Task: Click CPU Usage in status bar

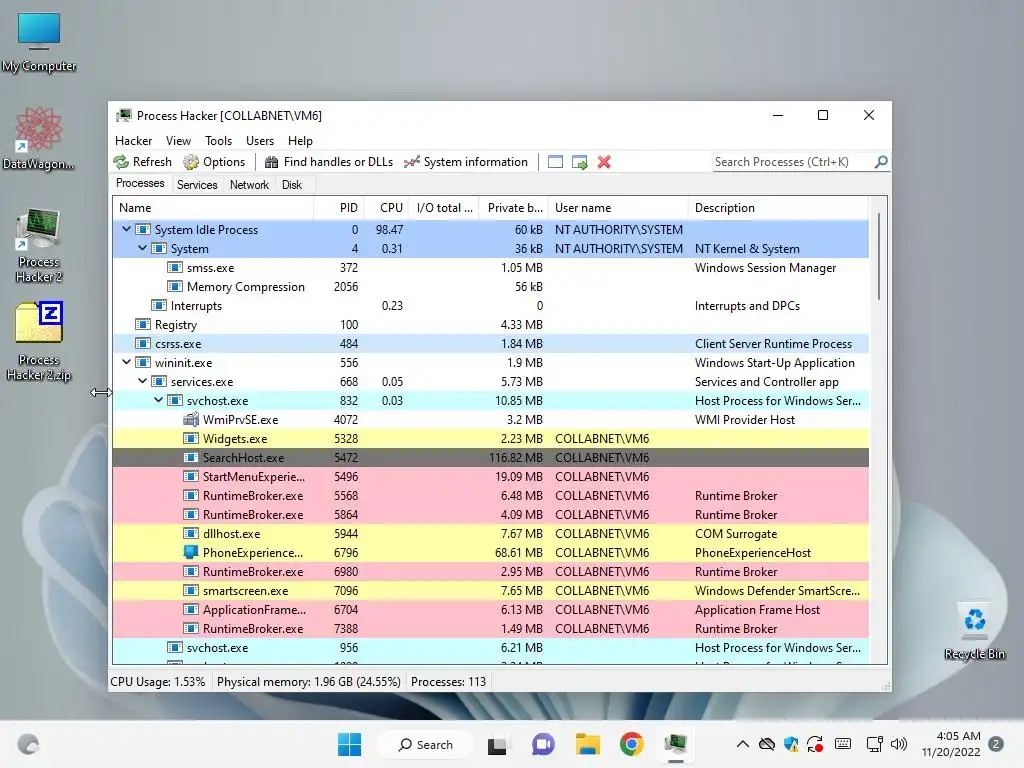Action: tap(157, 682)
